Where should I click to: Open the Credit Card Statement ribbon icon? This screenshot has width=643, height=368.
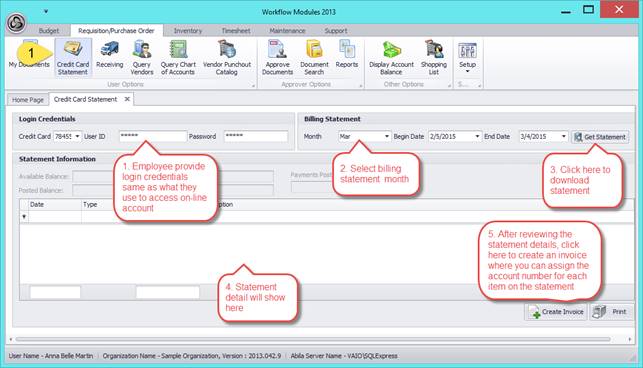tap(73, 57)
